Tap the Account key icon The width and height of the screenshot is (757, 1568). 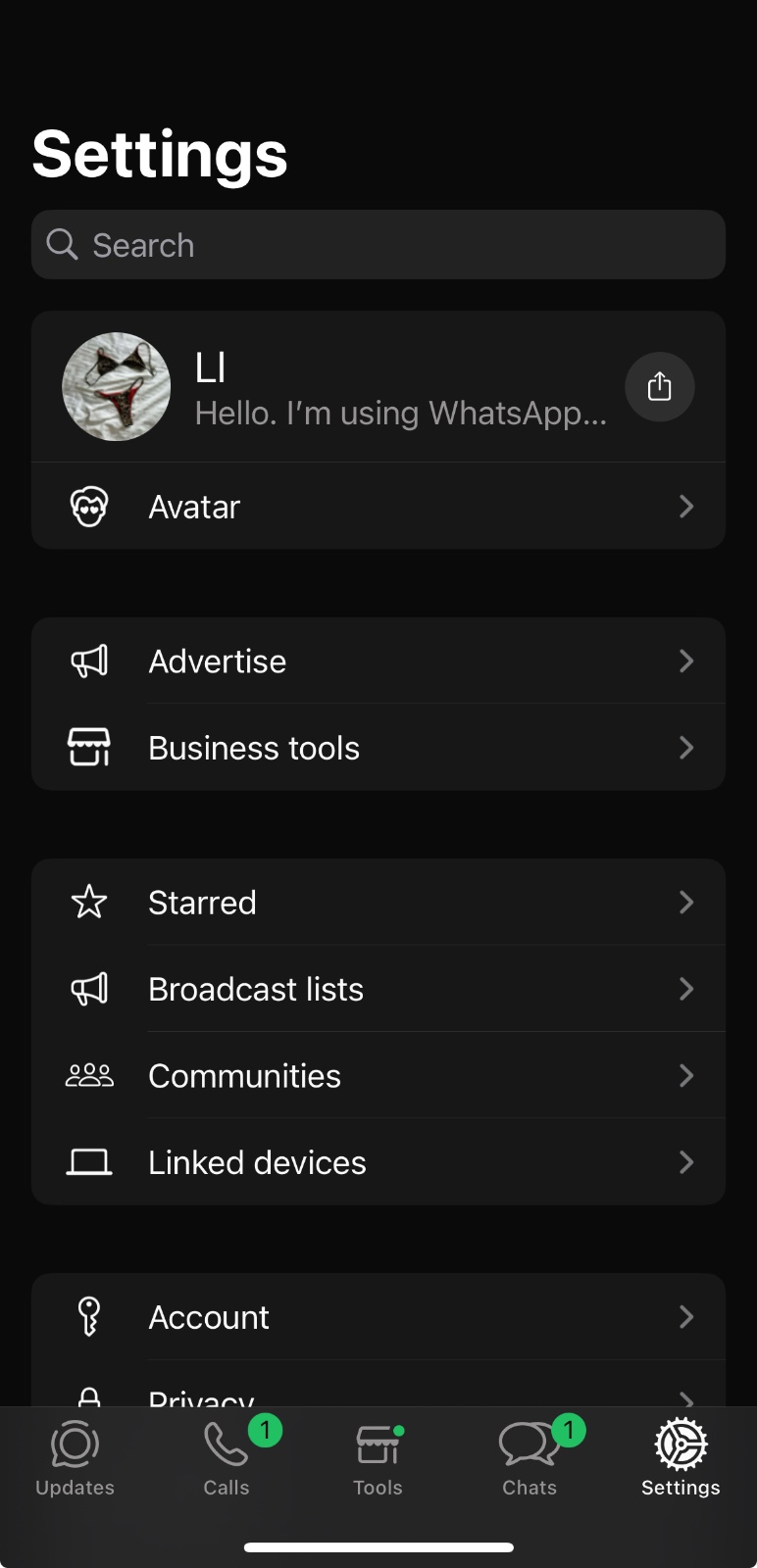point(89,1317)
